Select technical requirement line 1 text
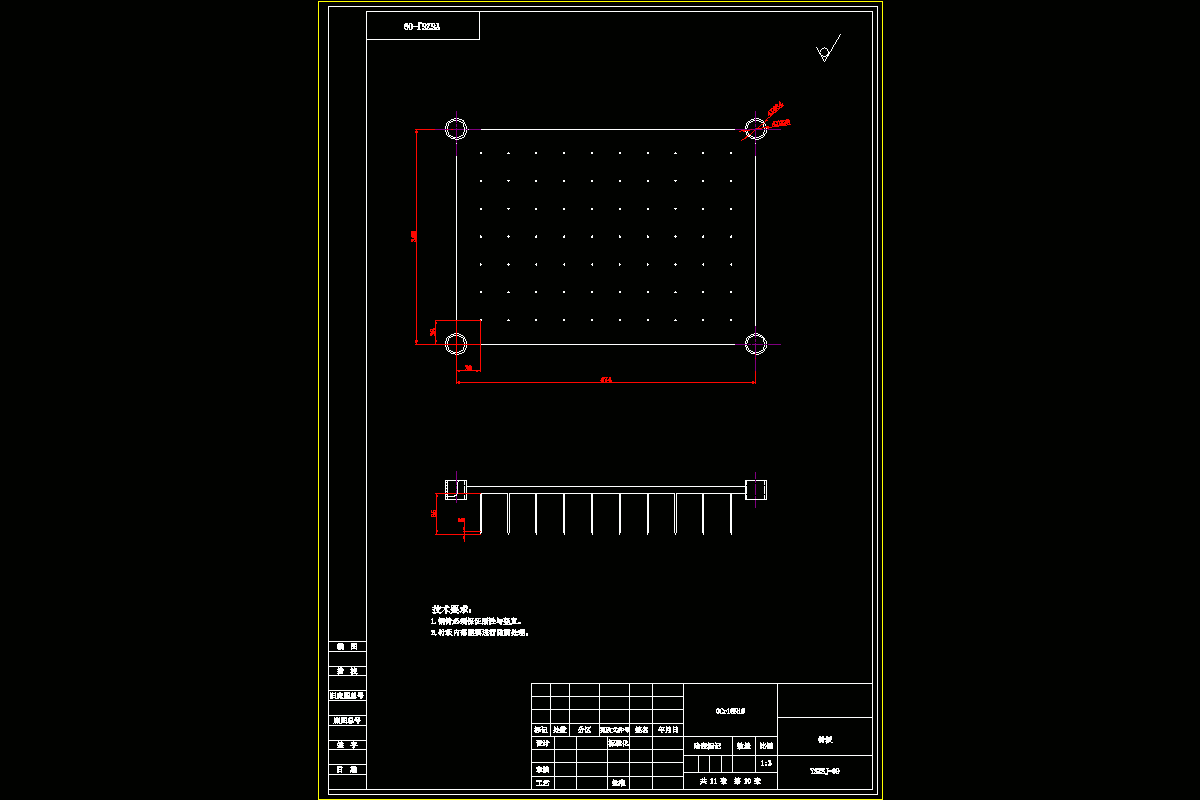The height and width of the screenshot is (800, 1200). [476, 621]
